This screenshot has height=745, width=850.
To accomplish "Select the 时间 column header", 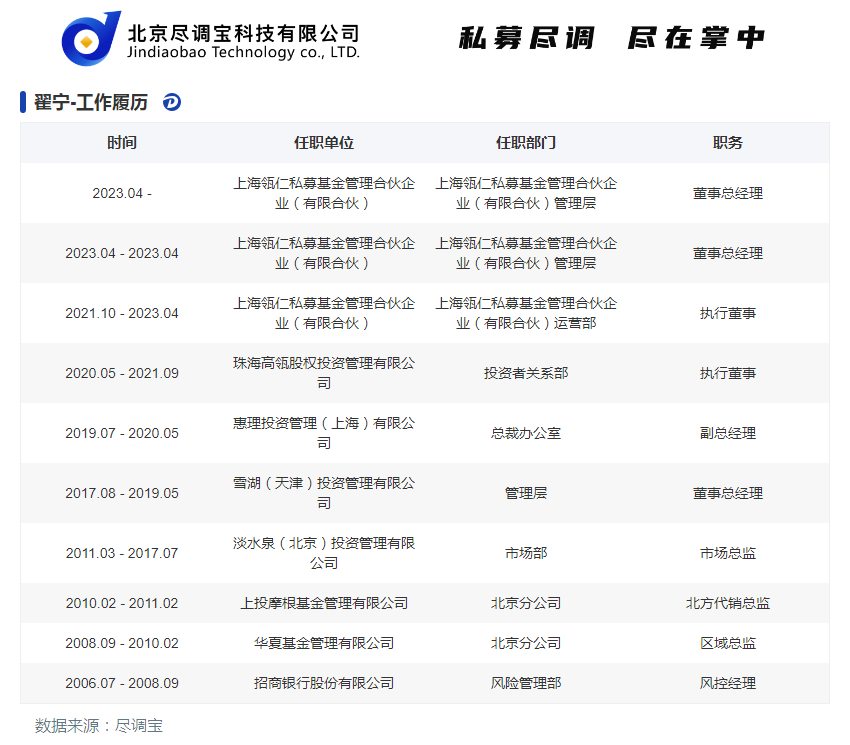I will pos(122,143).
